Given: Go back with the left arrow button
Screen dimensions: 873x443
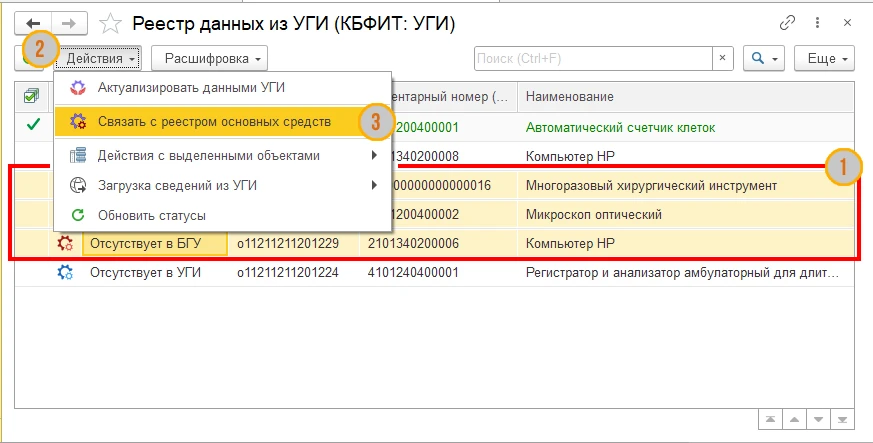Looking at the screenshot, I should tap(33, 23).
